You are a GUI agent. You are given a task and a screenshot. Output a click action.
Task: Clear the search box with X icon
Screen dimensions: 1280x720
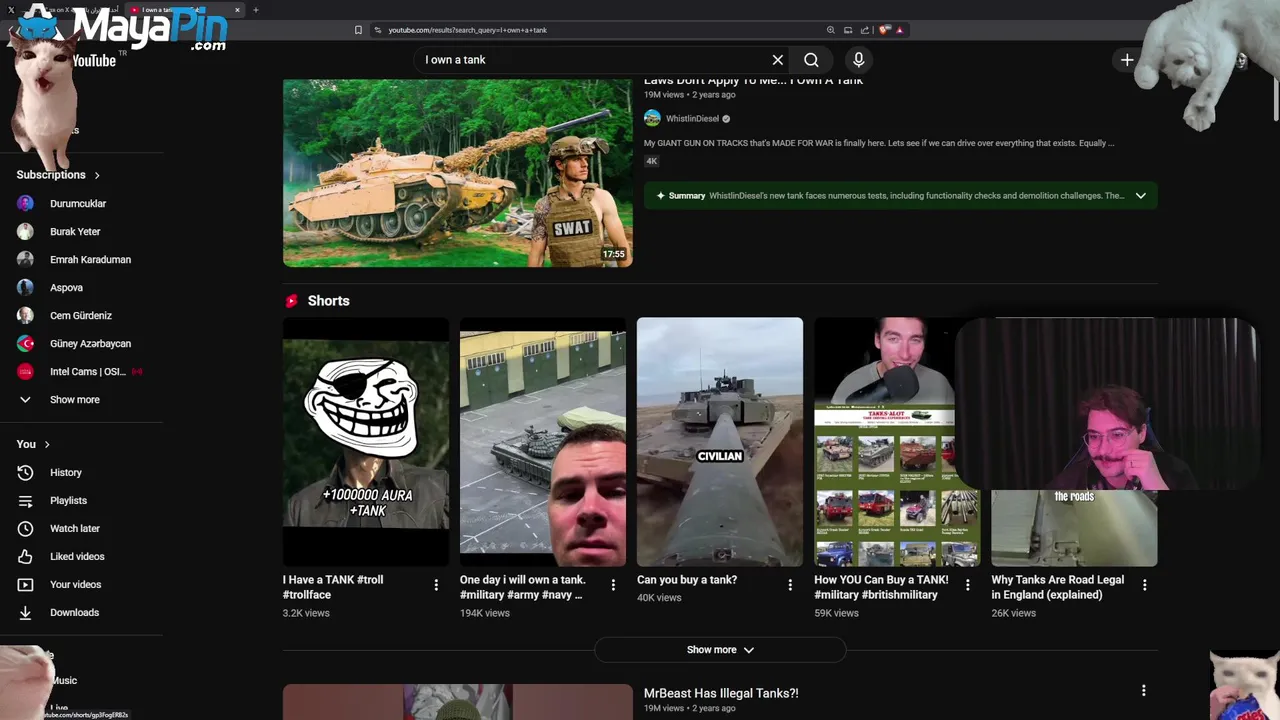tap(777, 60)
